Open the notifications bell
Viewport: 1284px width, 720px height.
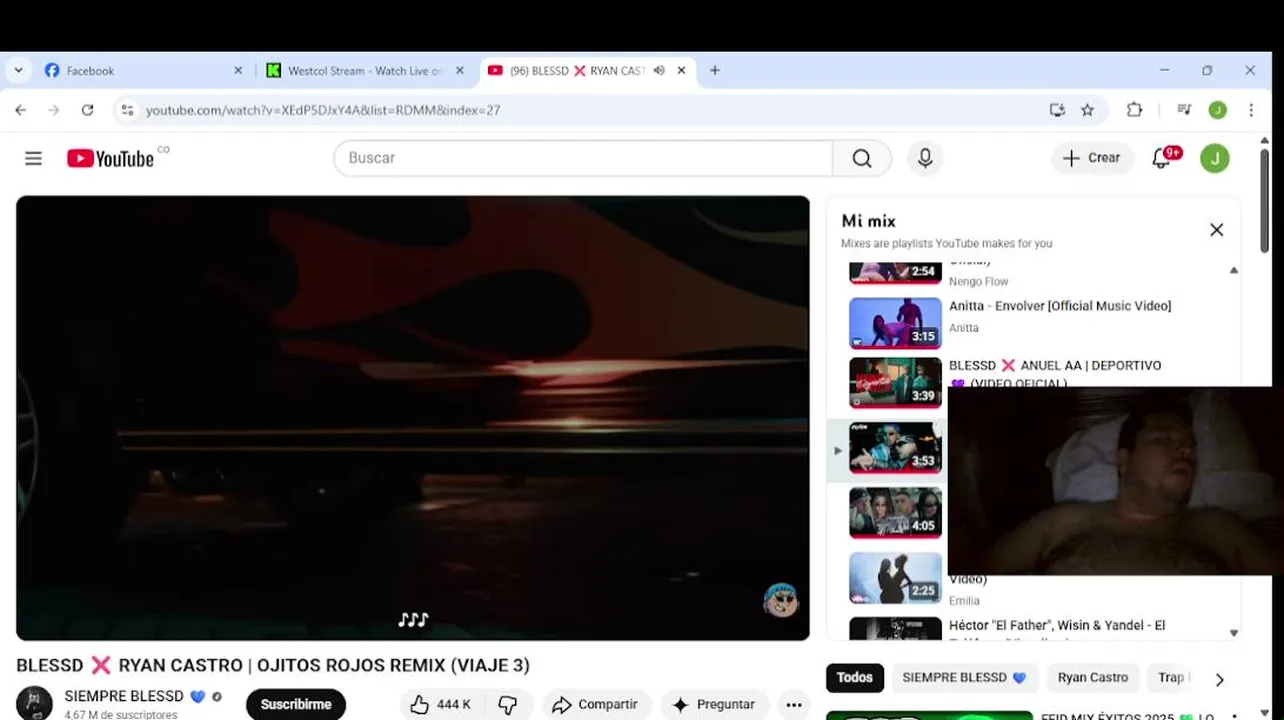1161,158
